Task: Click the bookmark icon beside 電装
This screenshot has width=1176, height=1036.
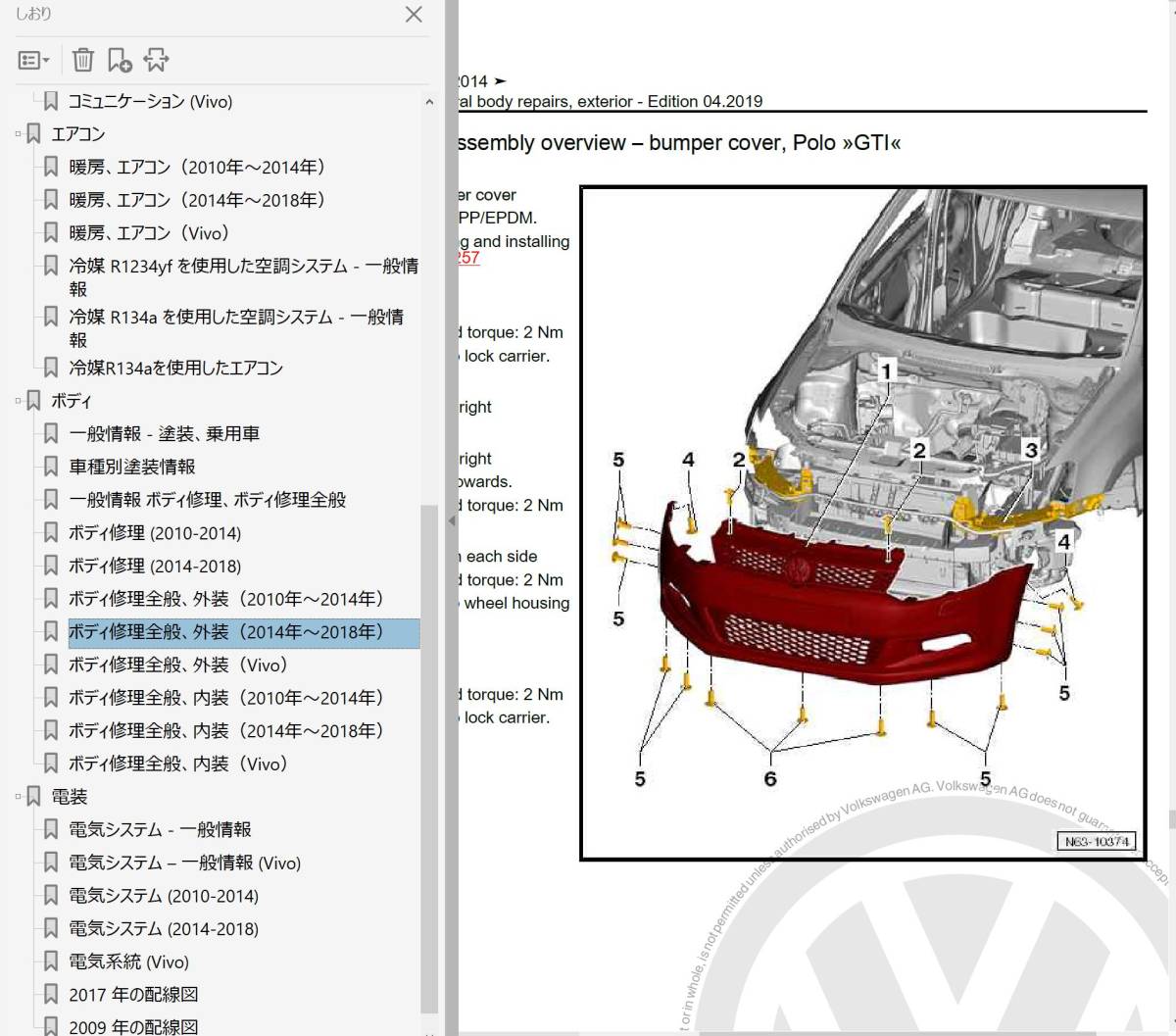Action: (x=33, y=797)
